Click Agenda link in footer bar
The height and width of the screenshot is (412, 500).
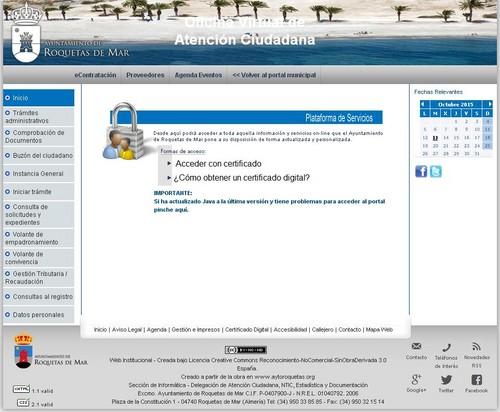(157, 329)
